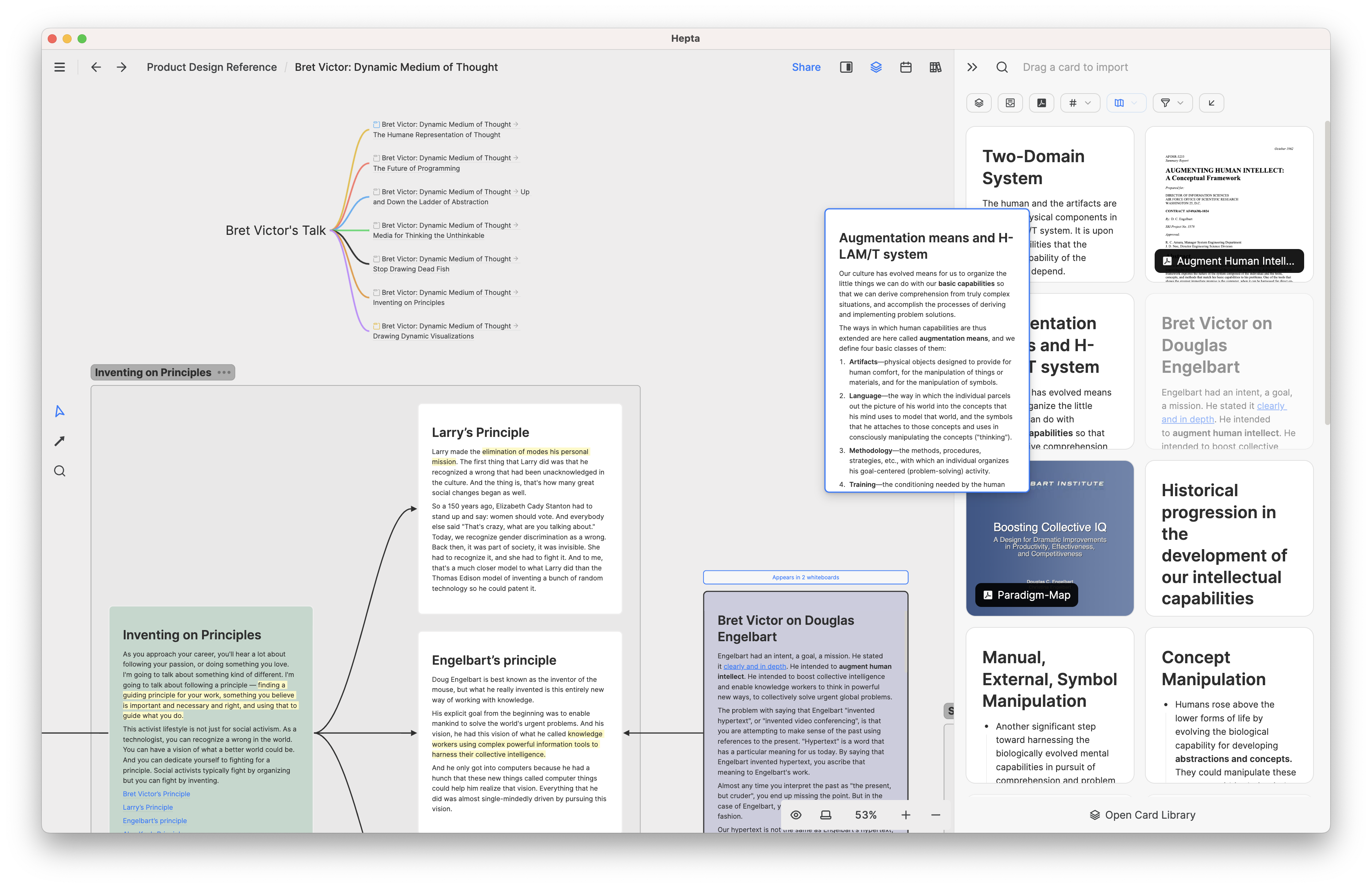Open the Inventing on Principles section options menu
This screenshot has height=888, width=1372.
(x=224, y=372)
